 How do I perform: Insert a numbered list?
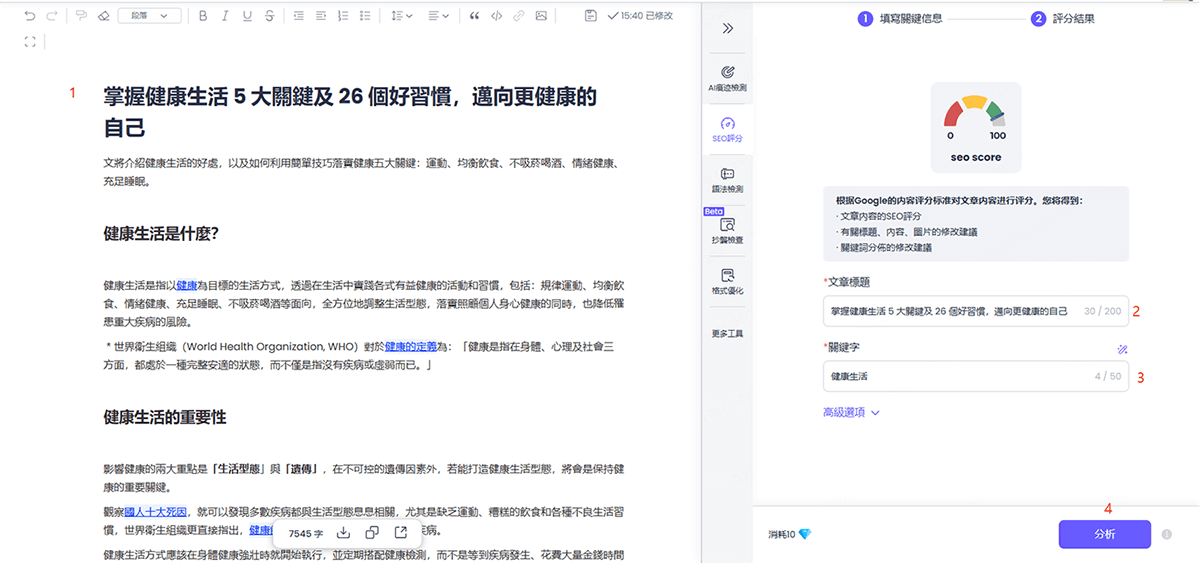point(343,16)
